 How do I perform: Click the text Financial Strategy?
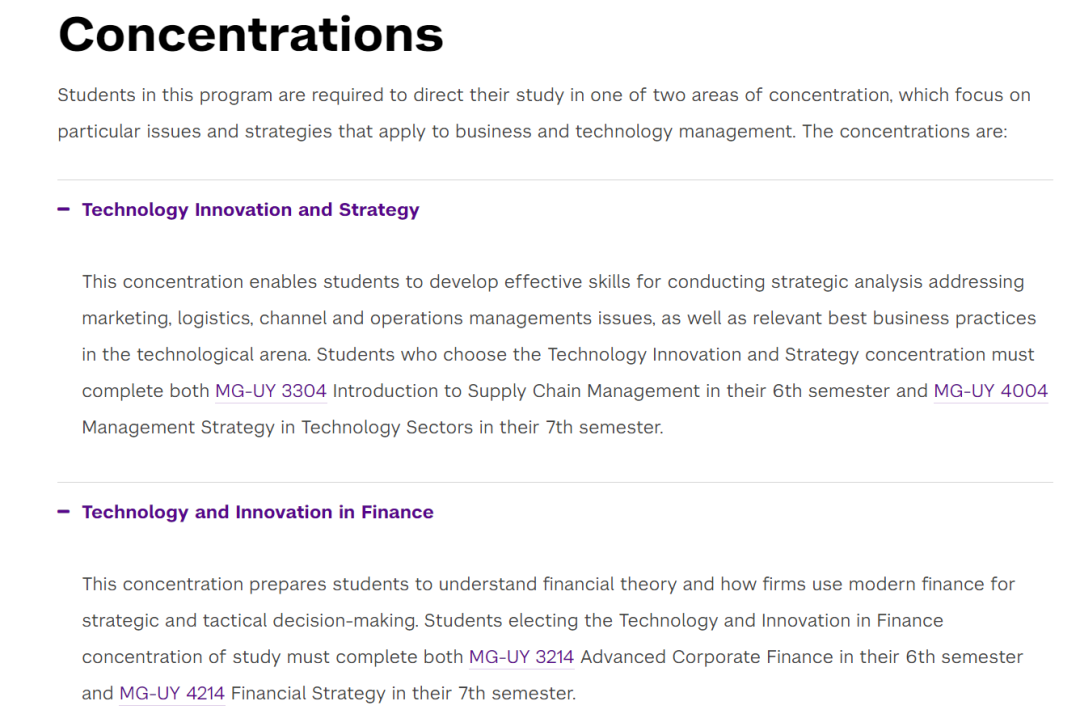[308, 693]
